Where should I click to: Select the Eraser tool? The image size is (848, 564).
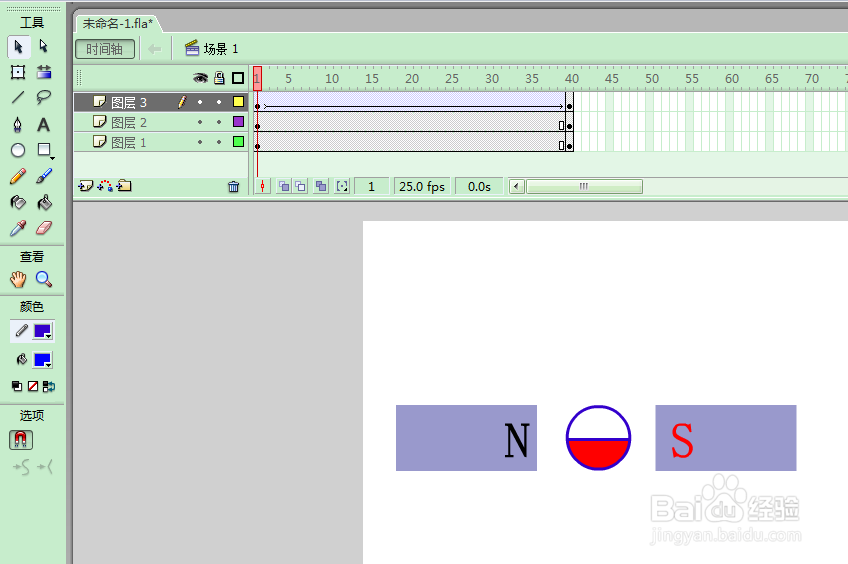[44, 228]
